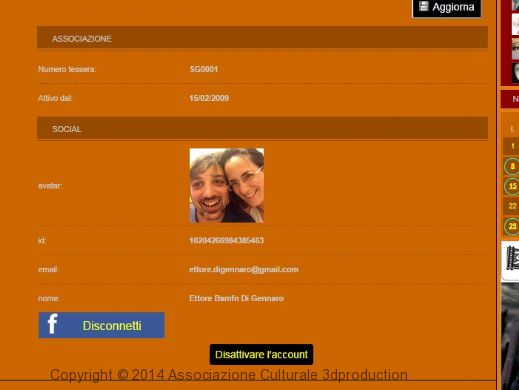This screenshot has height=390, width=519.
Task: Select circled day 8 in calendar
Action: pyautogui.click(x=512, y=166)
